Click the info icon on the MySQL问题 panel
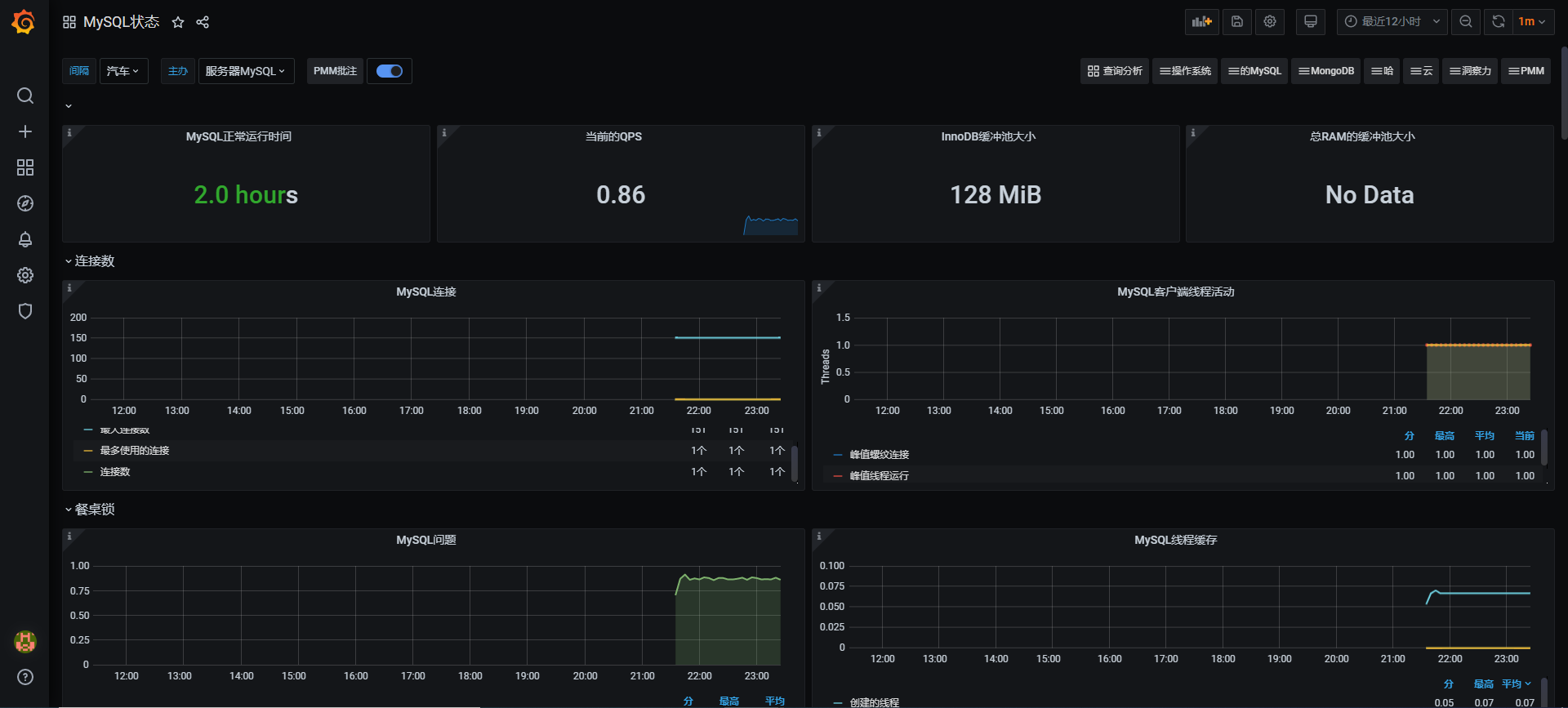1568x708 pixels. pyautogui.click(x=69, y=536)
